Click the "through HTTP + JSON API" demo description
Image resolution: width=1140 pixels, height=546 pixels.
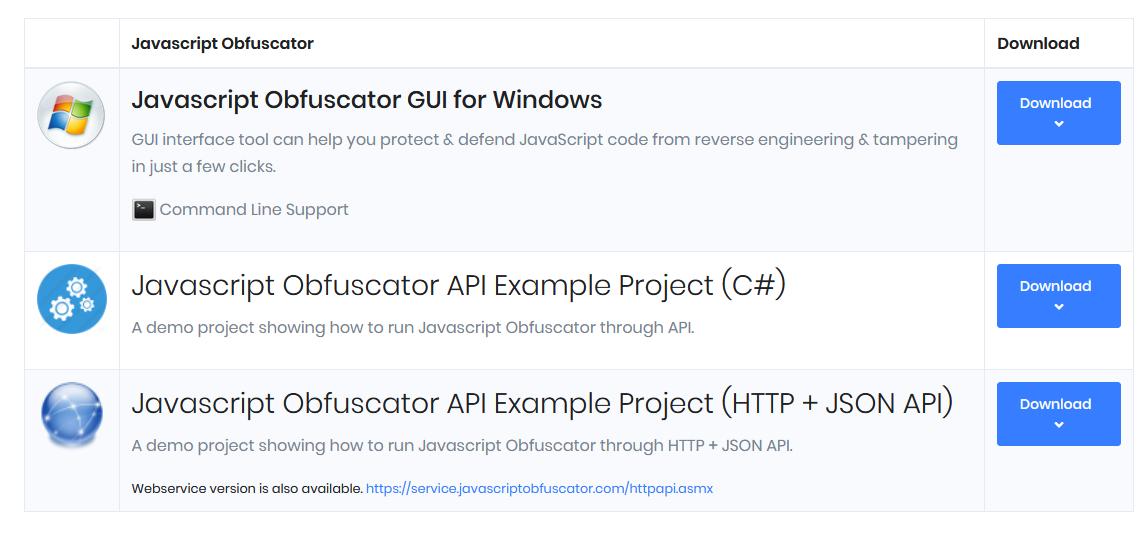click(x=461, y=446)
